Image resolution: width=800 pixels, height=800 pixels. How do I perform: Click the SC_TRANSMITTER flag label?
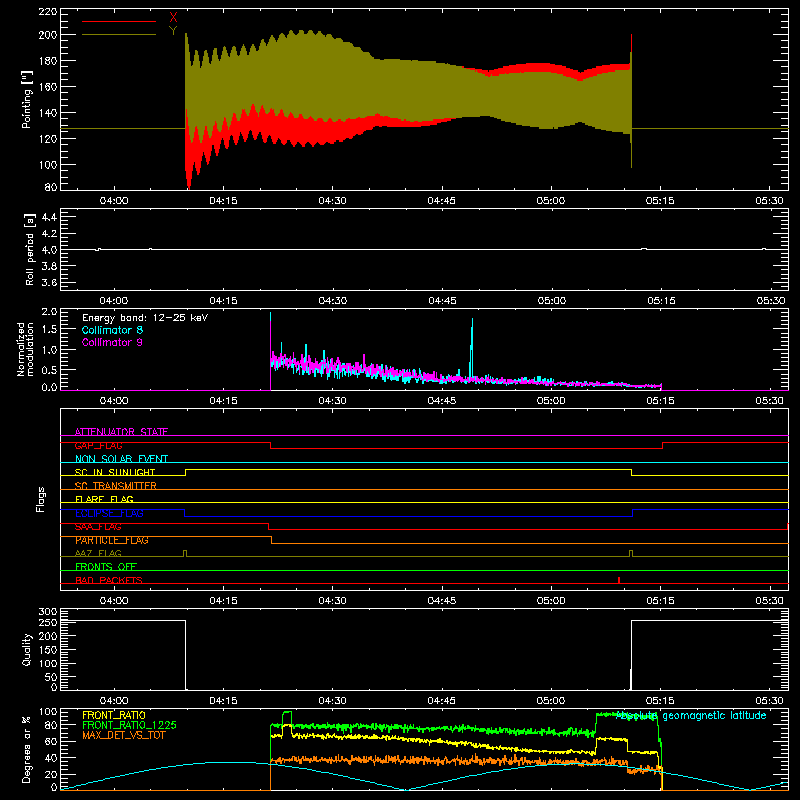tap(116, 486)
